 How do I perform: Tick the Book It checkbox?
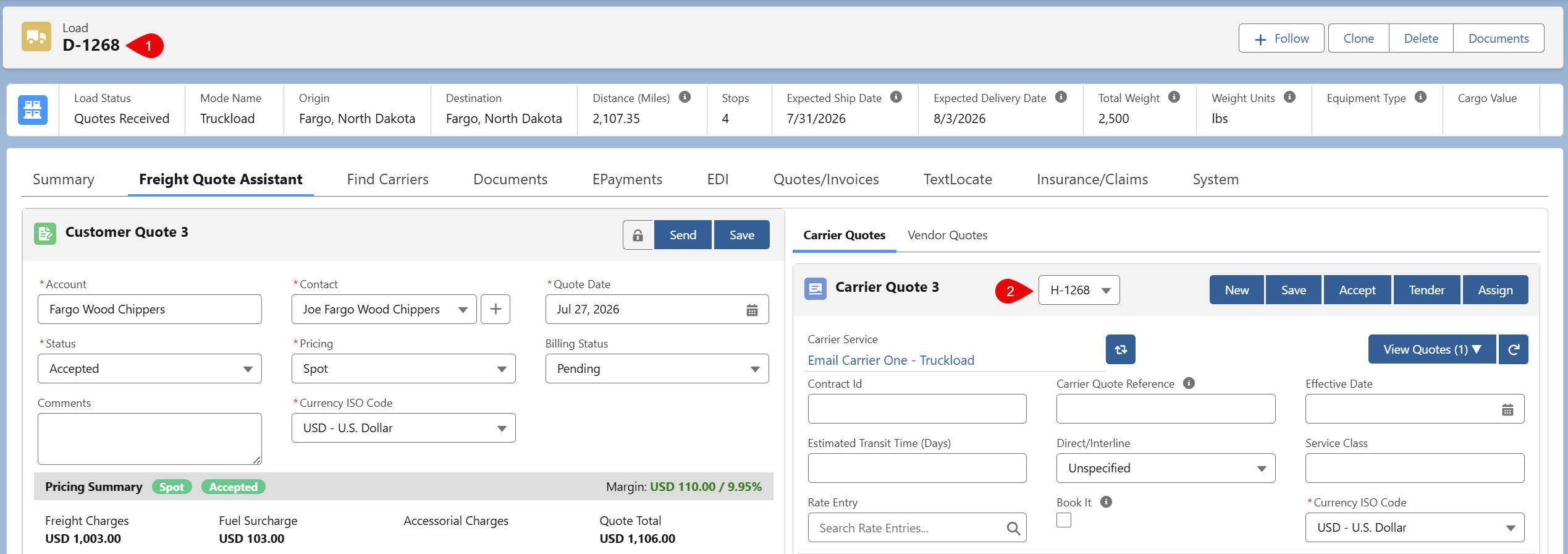(x=1064, y=520)
